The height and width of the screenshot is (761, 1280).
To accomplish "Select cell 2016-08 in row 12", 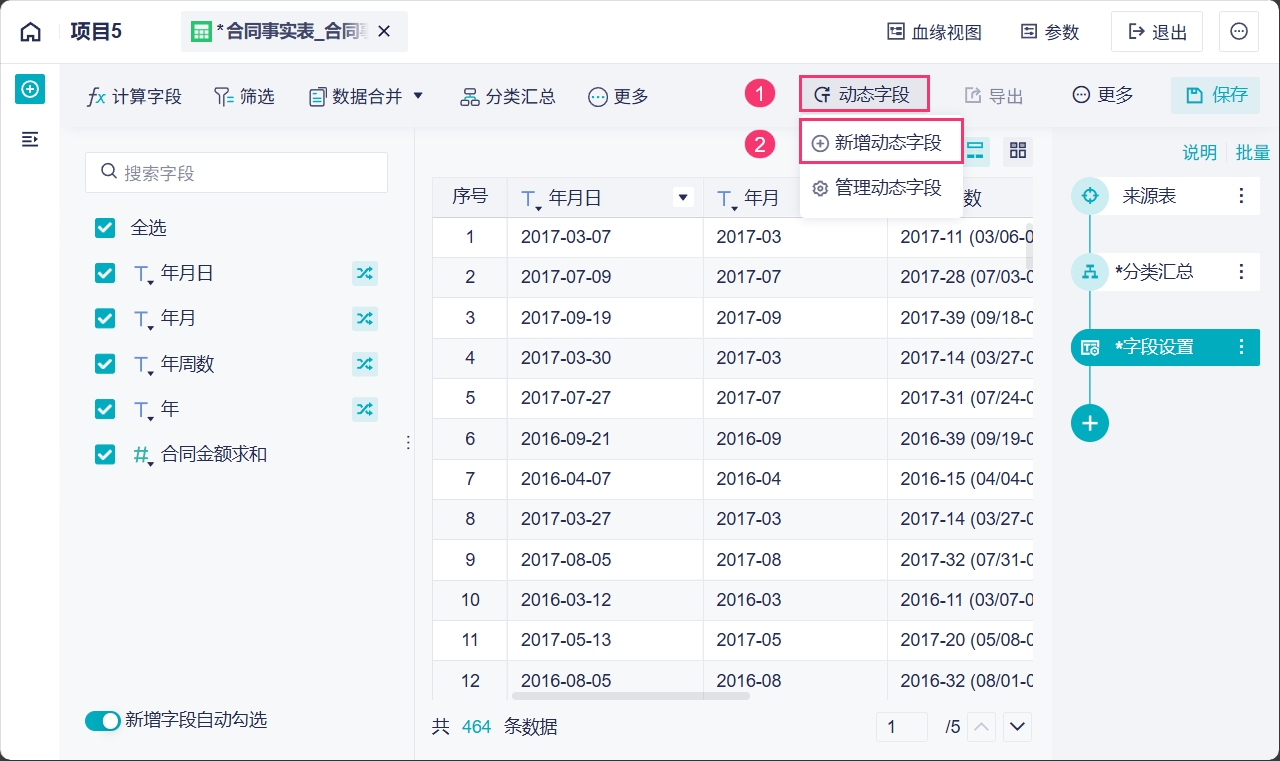I will (x=795, y=680).
